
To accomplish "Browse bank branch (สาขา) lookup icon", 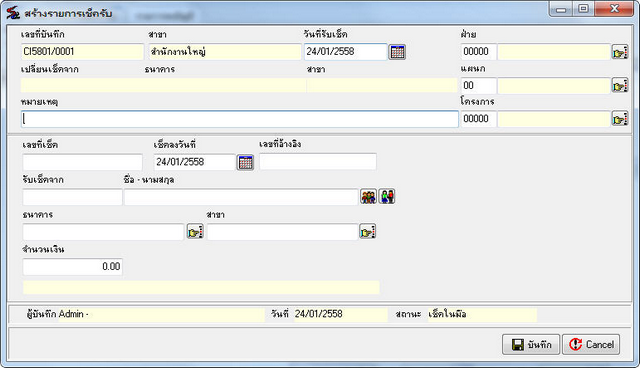I will [x=367, y=232].
